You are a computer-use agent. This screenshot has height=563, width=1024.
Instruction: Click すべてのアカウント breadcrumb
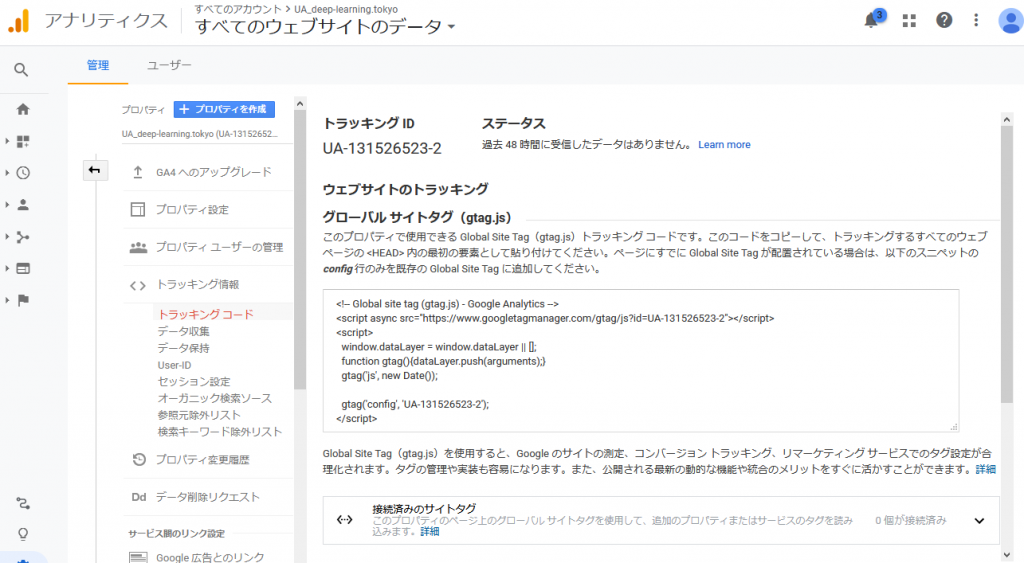pyautogui.click(x=237, y=9)
